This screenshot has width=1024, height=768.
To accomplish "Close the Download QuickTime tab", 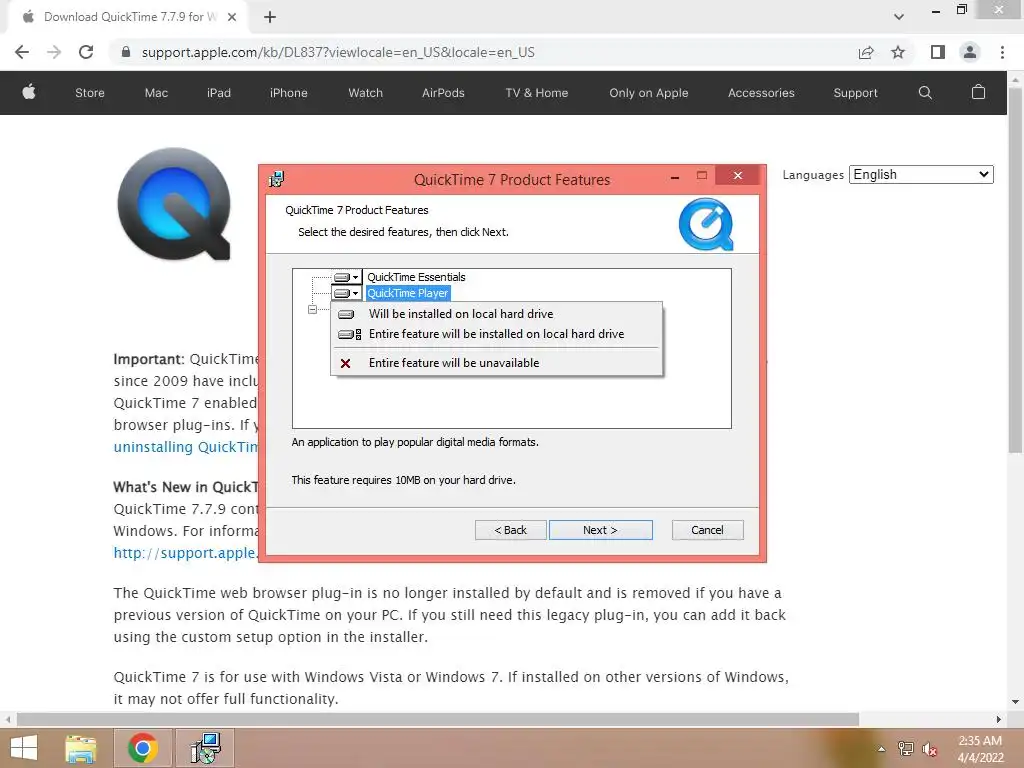I will [232, 17].
